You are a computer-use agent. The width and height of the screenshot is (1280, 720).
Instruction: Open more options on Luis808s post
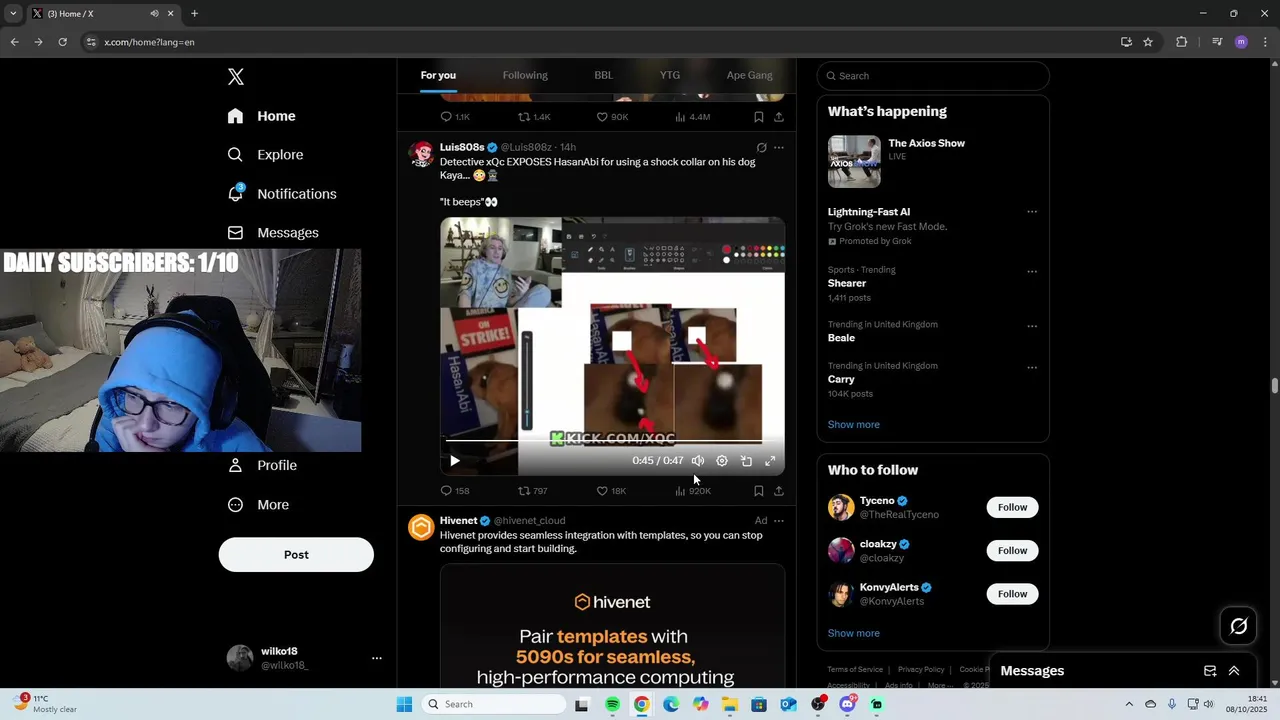(x=779, y=147)
